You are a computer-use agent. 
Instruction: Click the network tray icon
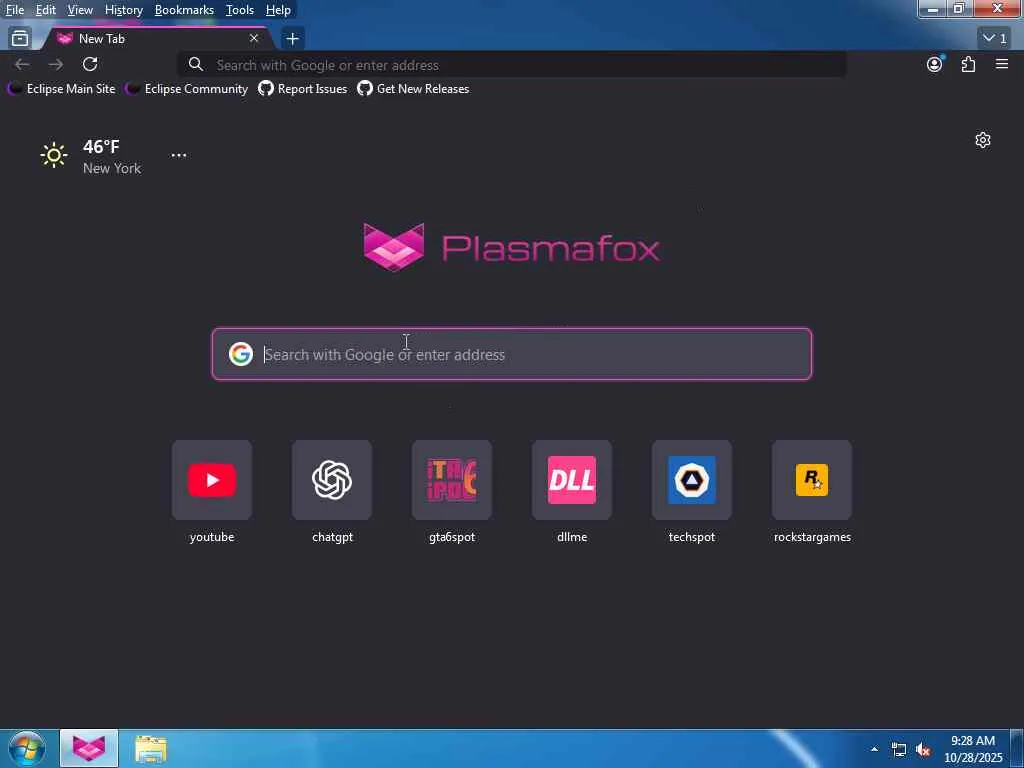[899, 750]
